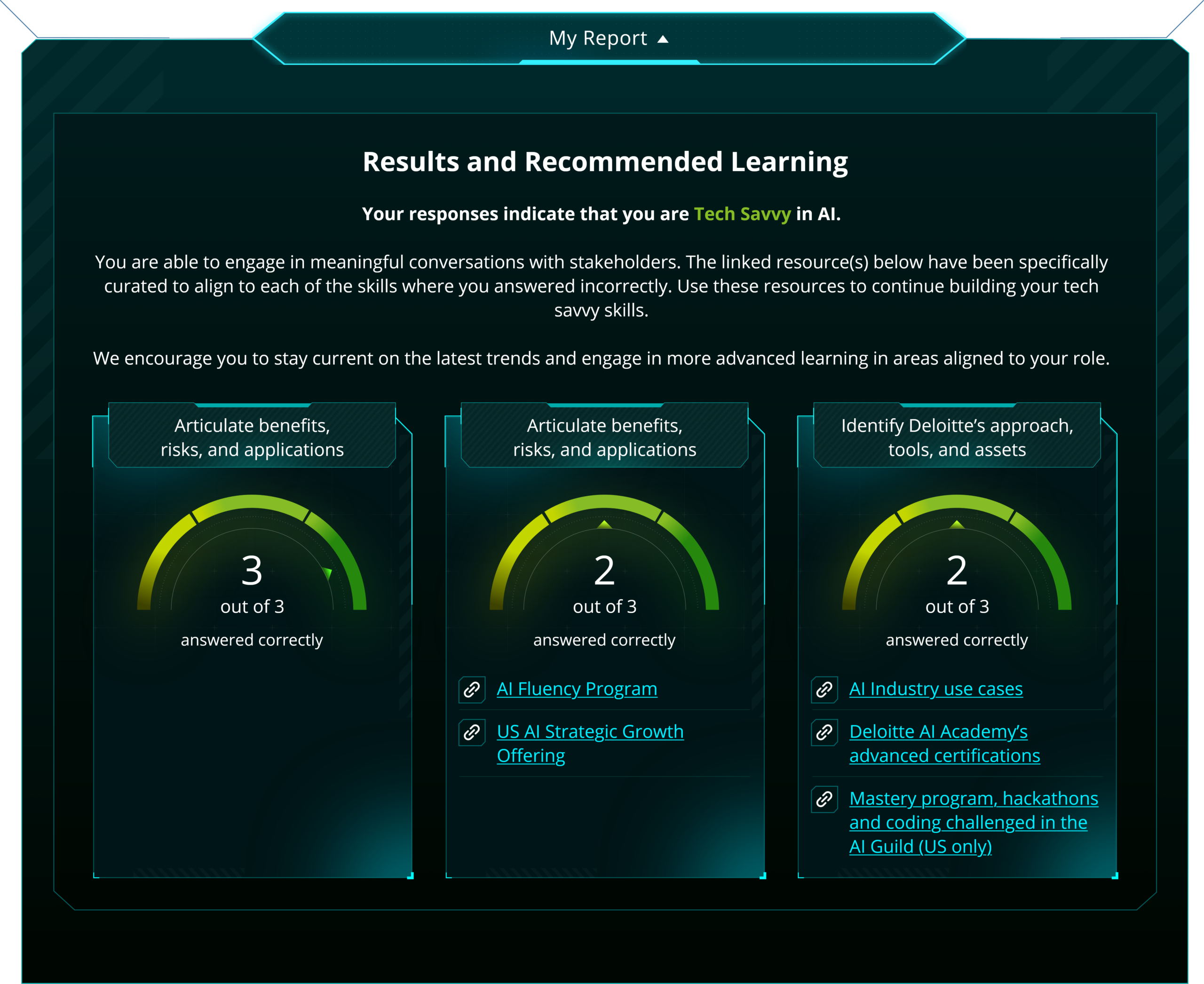Screen dimensions: 1204x984
Task: Click chain icon beside AI Industry use cases
Action: [x=824, y=689]
